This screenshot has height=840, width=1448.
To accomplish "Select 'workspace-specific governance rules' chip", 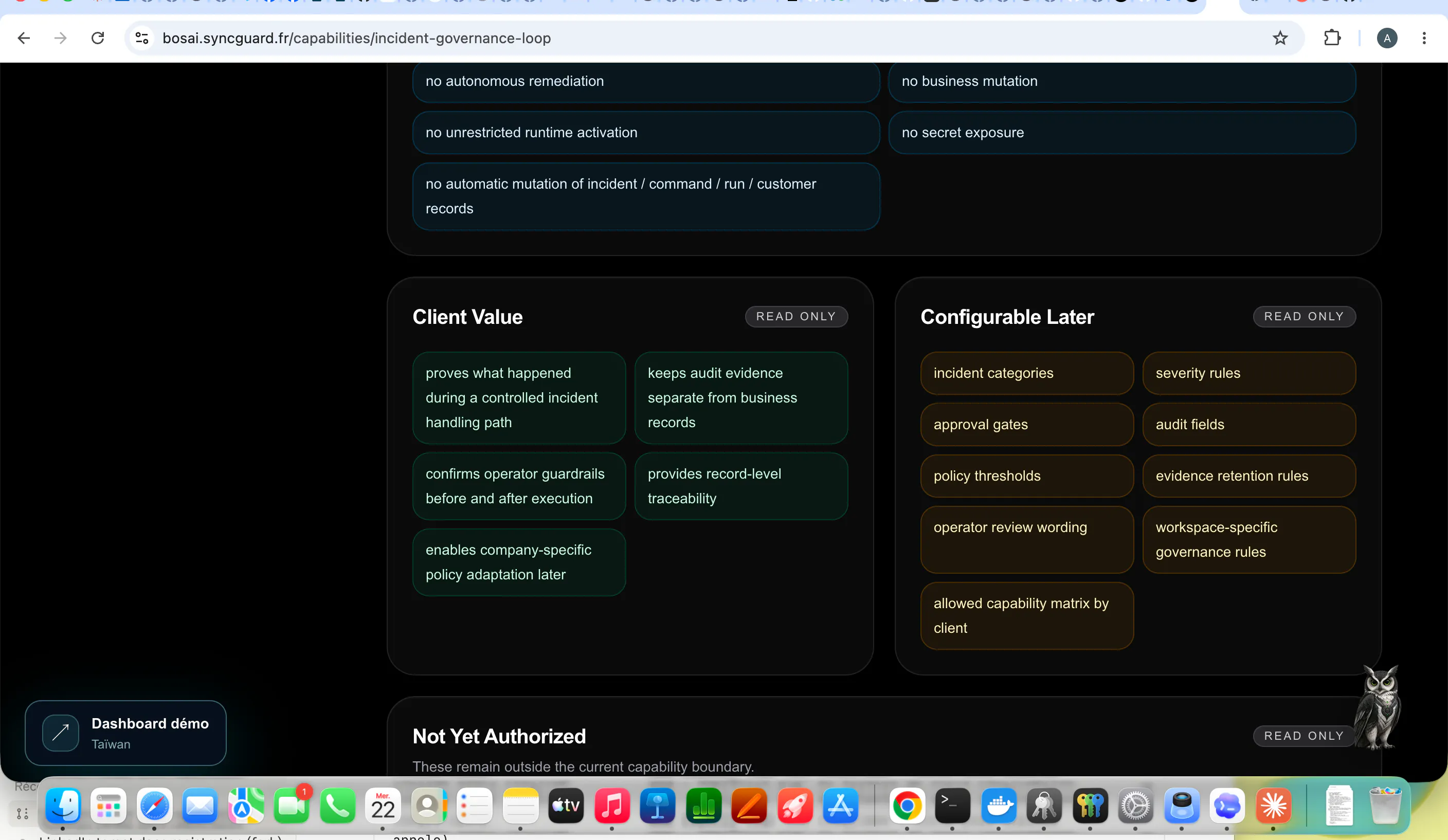I will click(1248, 539).
